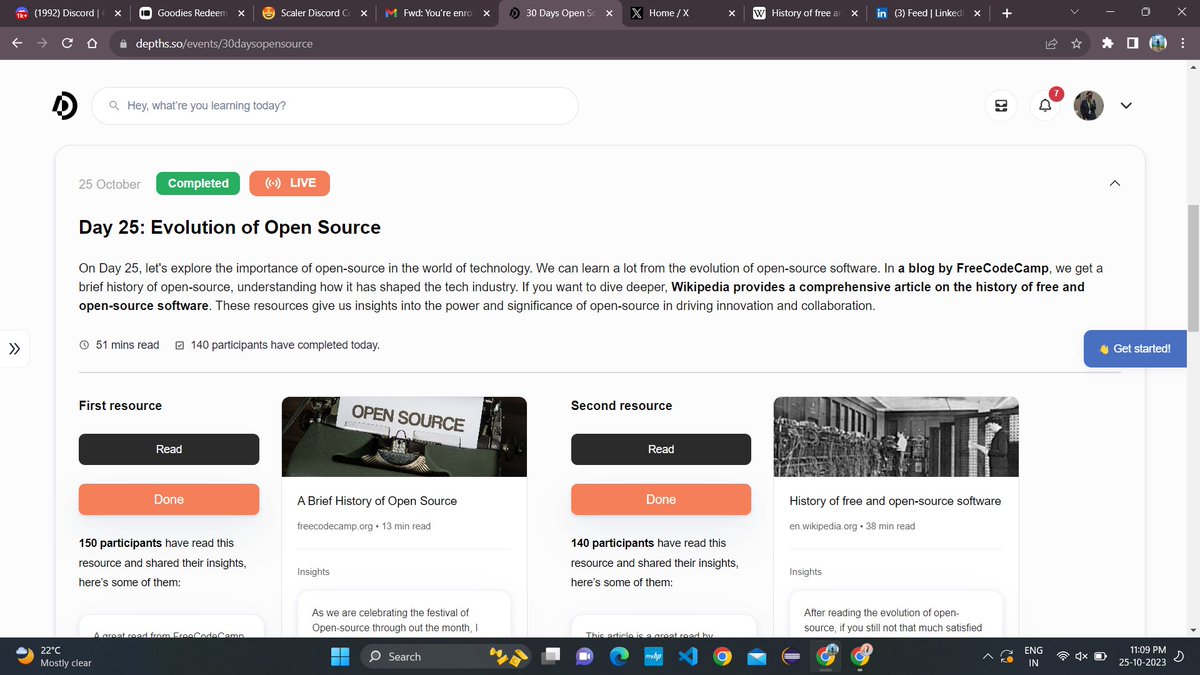Share this page icon in address bar
This screenshot has height=675, width=1200.
[1051, 44]
